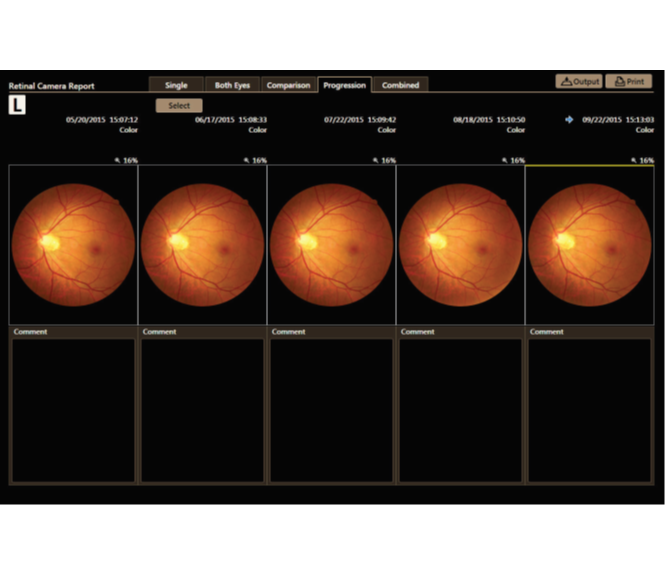Click magnifier zoom icon above 06/17/2015 image
Image resolution: width=665 pixels, height=575 pixels.
[x=246, y=160]
